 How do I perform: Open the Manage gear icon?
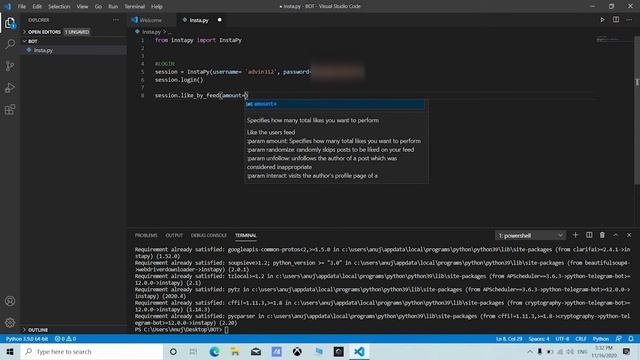tap(10, 322)
